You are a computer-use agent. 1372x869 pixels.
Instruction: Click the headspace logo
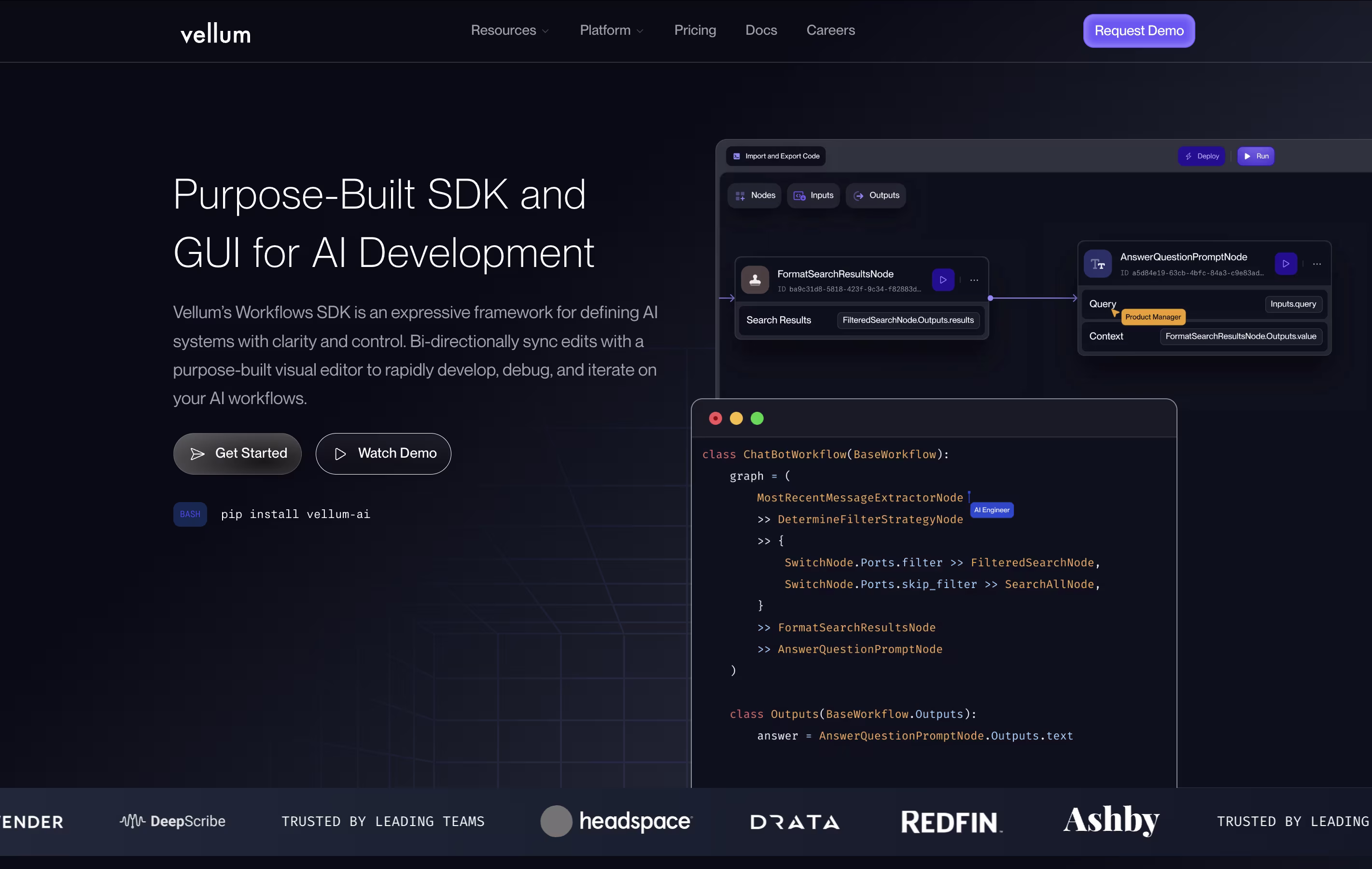[616, 821]
